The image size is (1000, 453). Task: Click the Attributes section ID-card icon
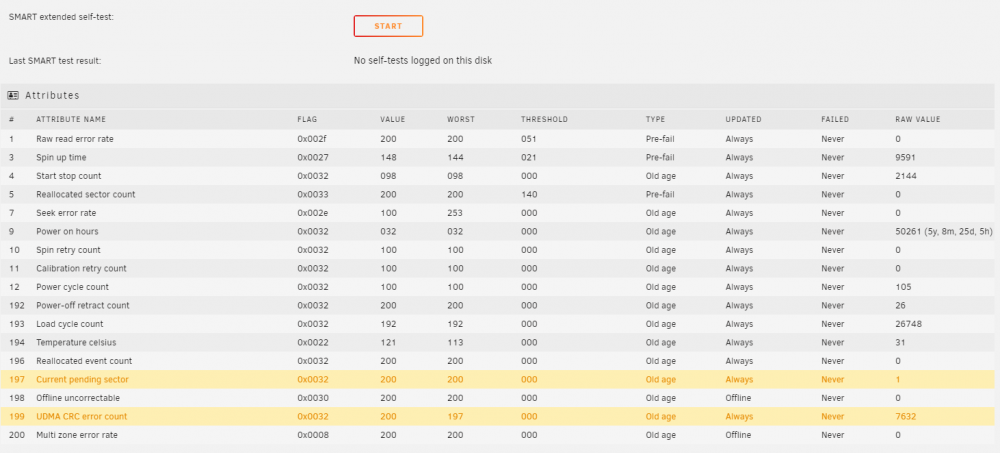[13, 95]
